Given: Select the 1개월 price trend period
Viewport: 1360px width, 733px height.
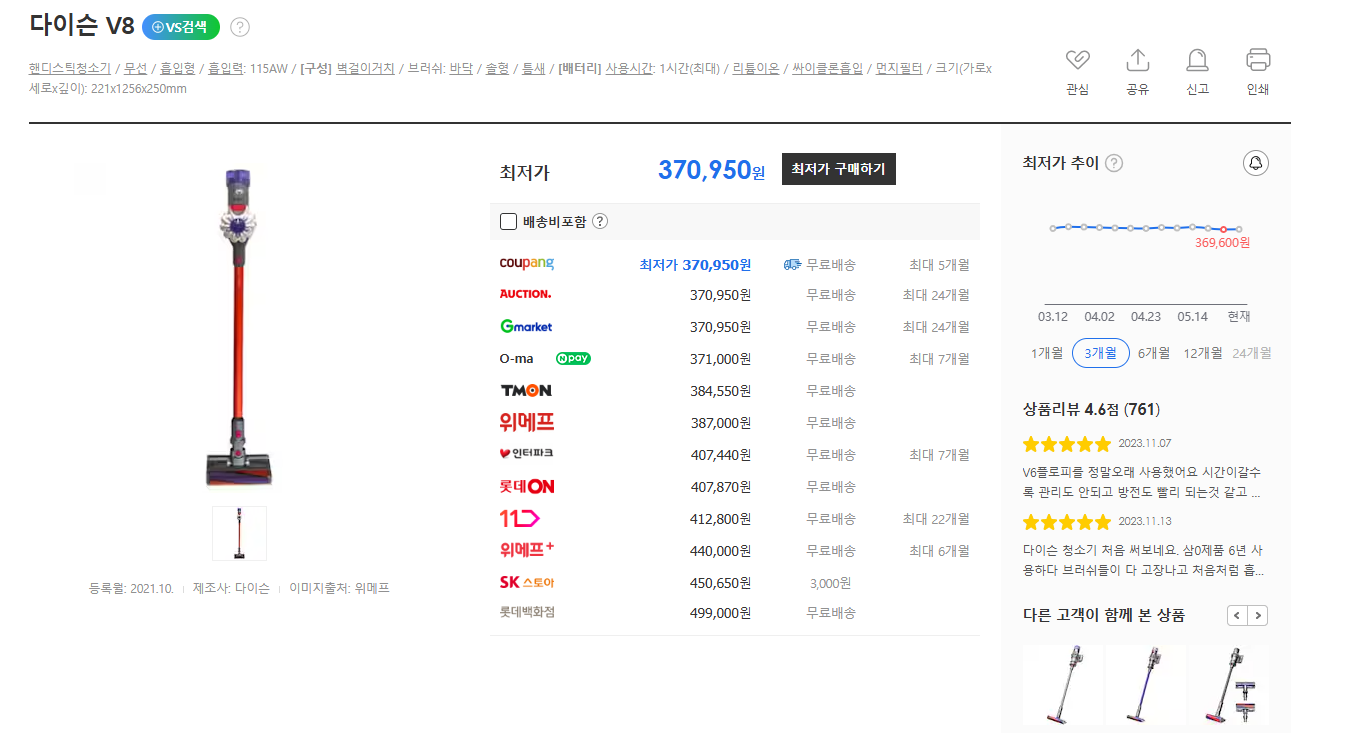Looking at the screenshot, I should 1046,353.
